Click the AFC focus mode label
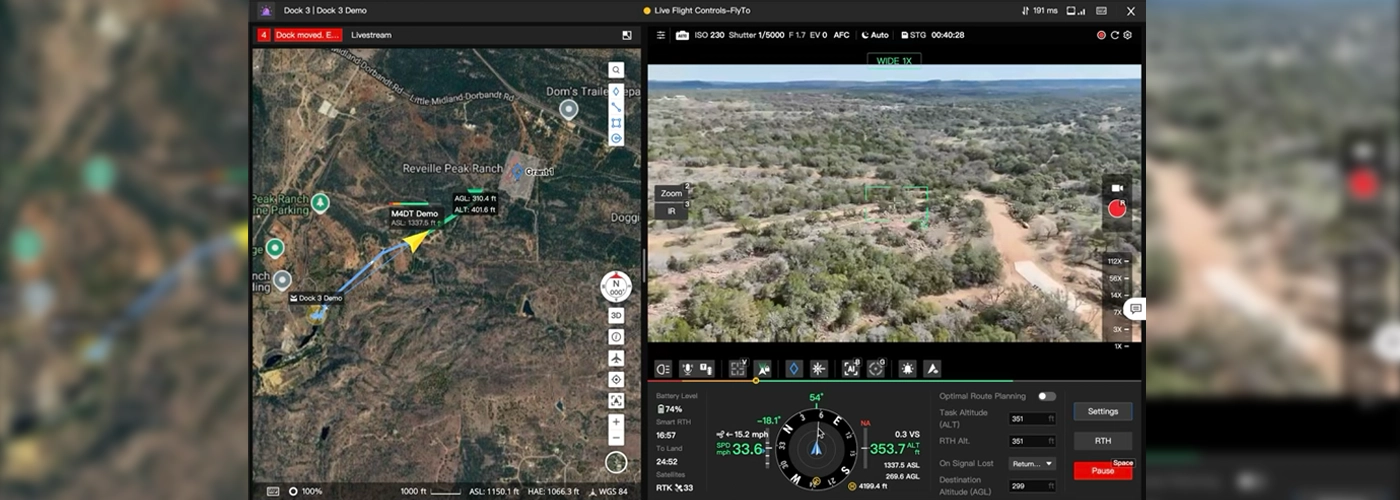1400x500 pixels. click(841, 35)
